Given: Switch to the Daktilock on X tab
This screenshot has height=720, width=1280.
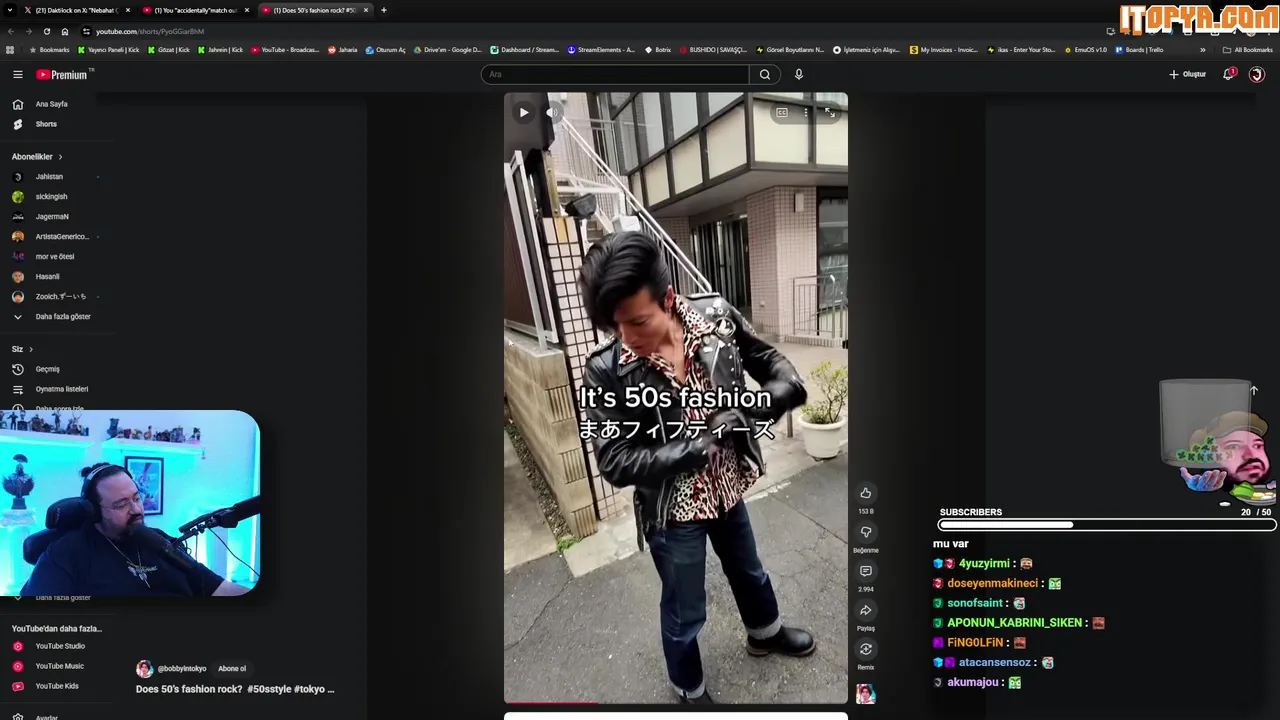Looking at the screenshot, I should click(x=76, y=10).
